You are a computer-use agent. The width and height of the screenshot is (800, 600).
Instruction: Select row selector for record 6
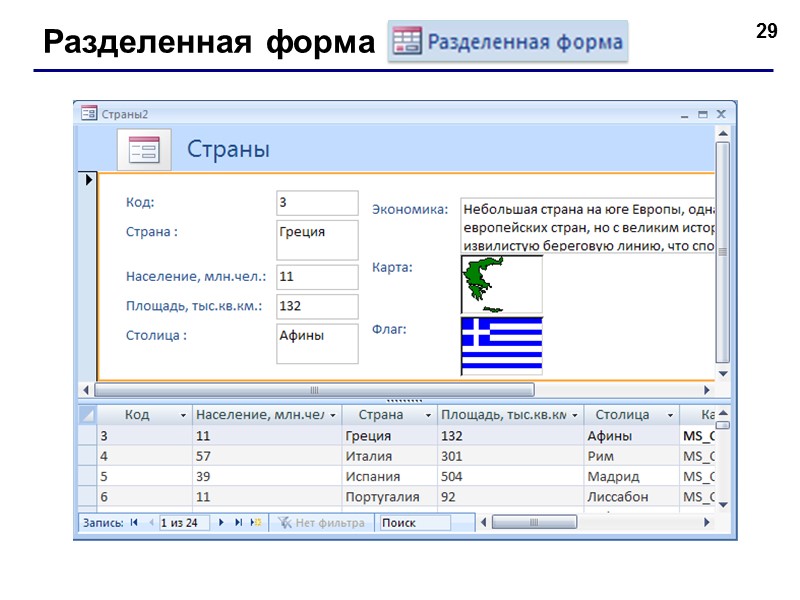tap(88, 497)
